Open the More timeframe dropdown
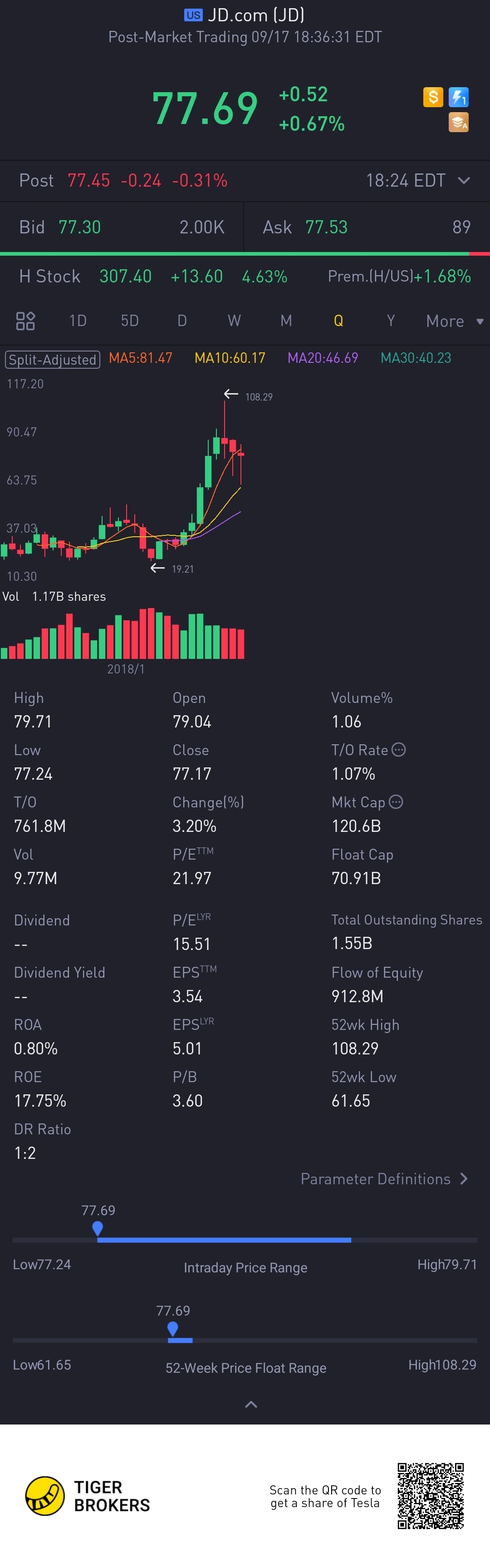The image size is (490, 1568). (454, 321)
